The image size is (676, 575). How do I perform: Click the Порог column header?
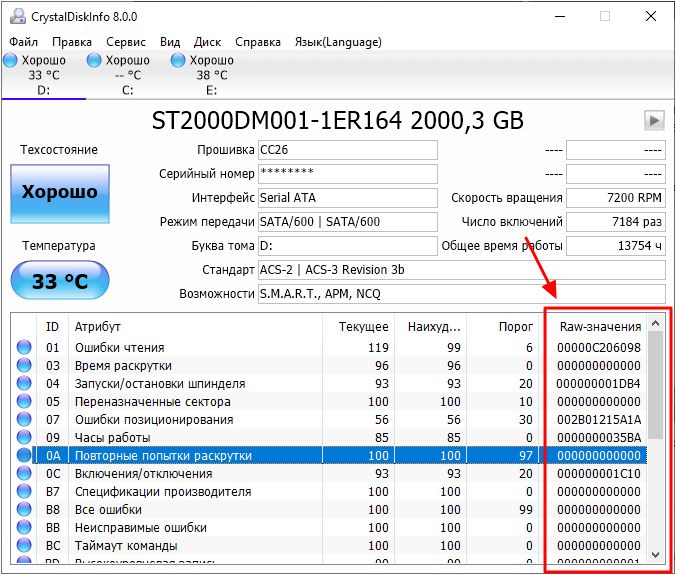503,327
